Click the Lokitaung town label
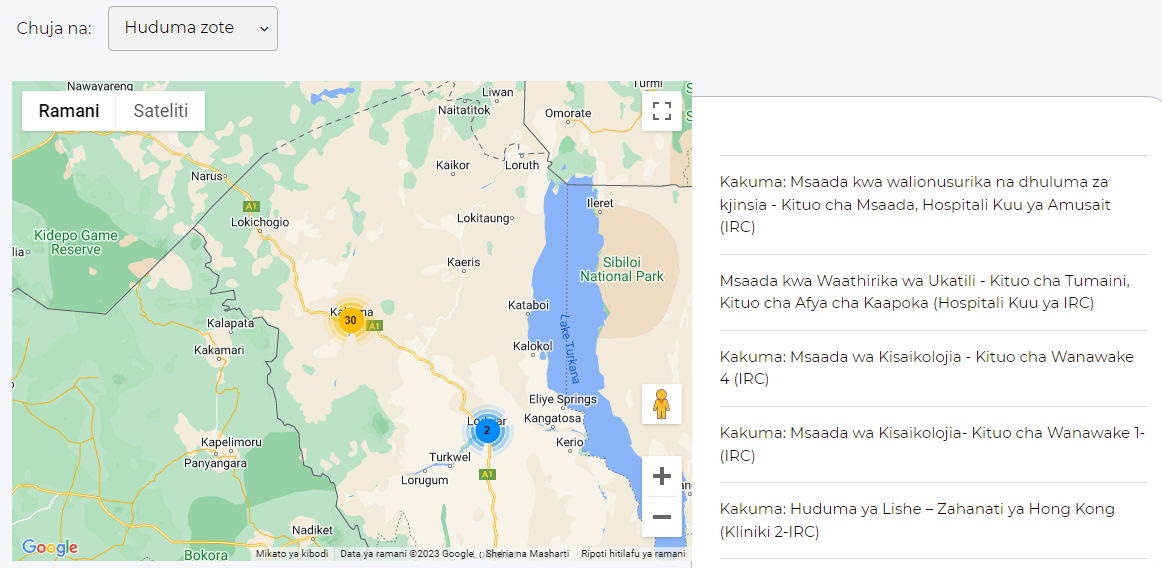The height and width of the screenshot is (568, 1162). coord(485,218)
